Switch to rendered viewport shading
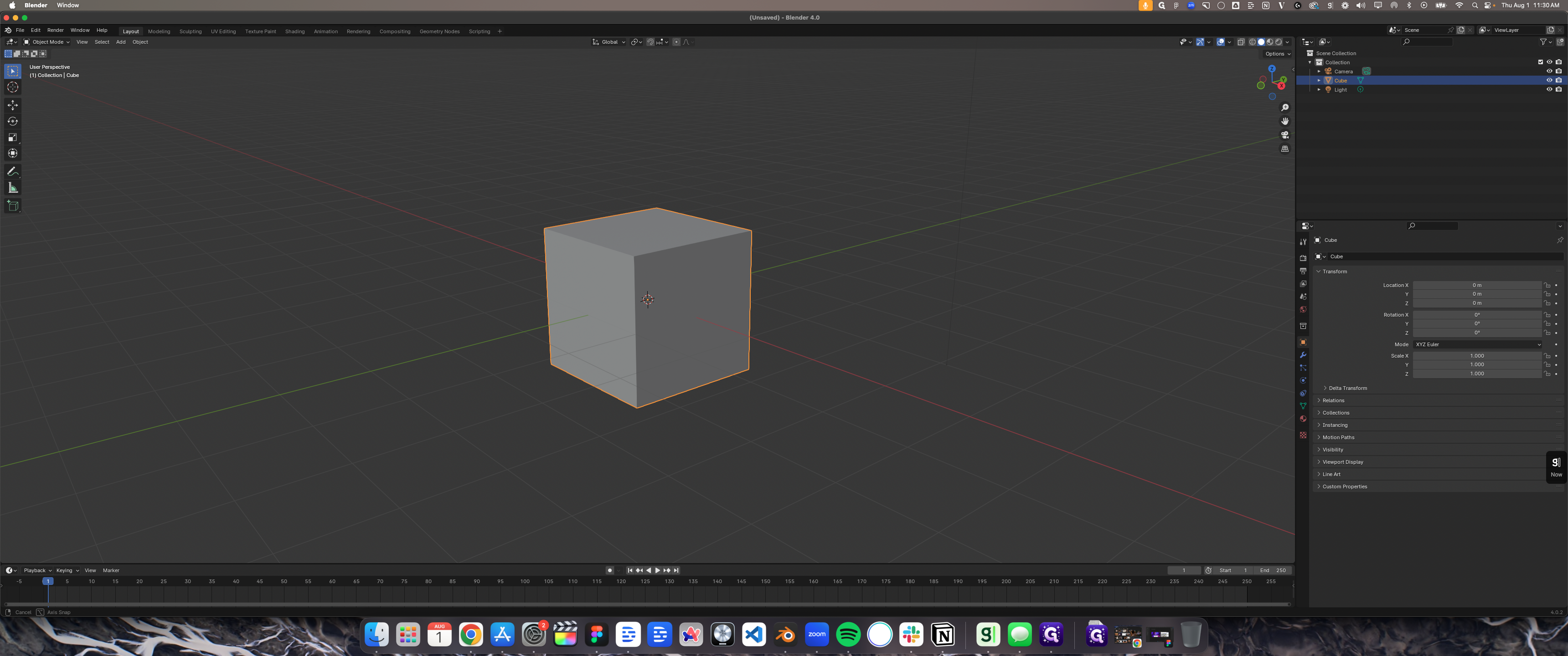 click(1278, 42)
